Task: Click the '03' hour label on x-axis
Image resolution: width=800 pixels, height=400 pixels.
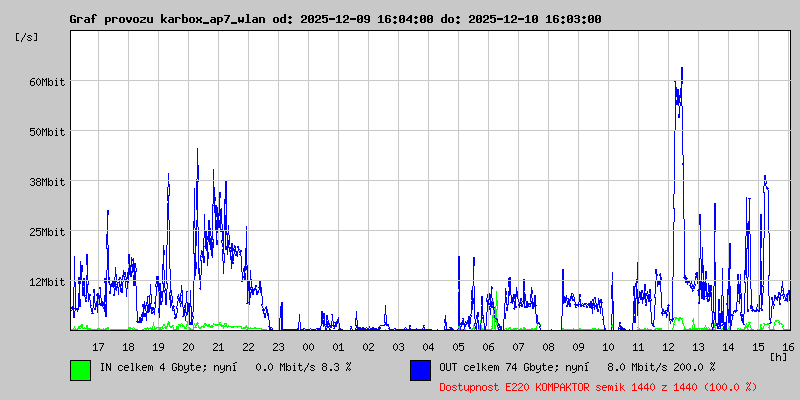Action: (x=398, y=347)
